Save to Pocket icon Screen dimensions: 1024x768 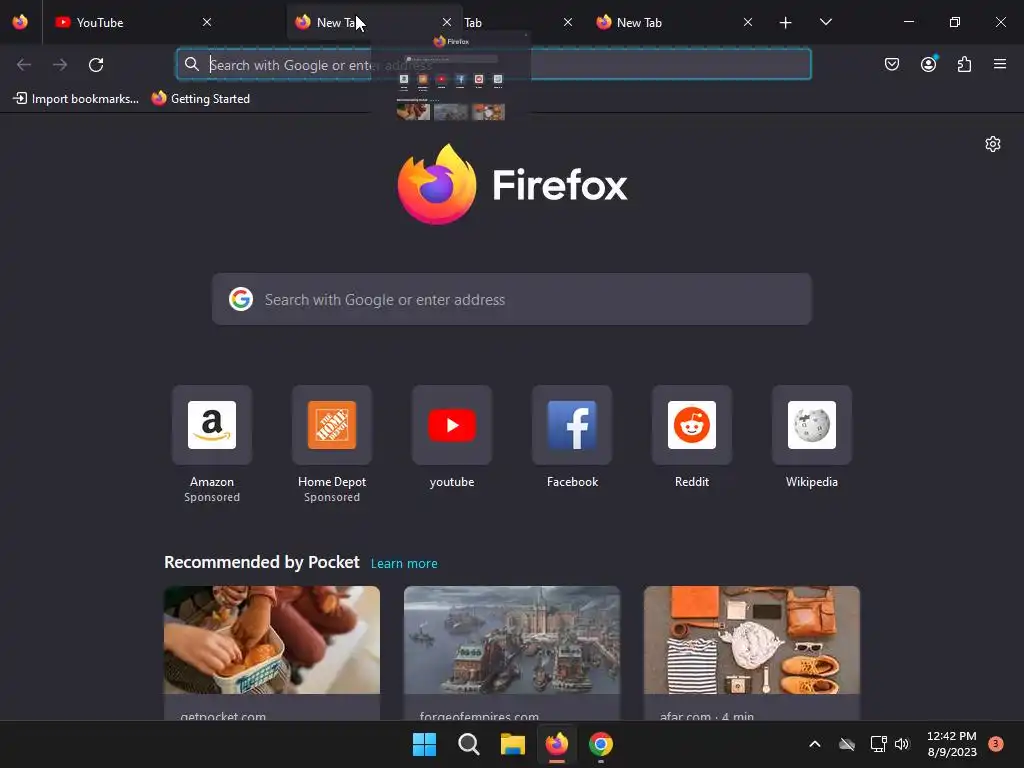[891, 64]
